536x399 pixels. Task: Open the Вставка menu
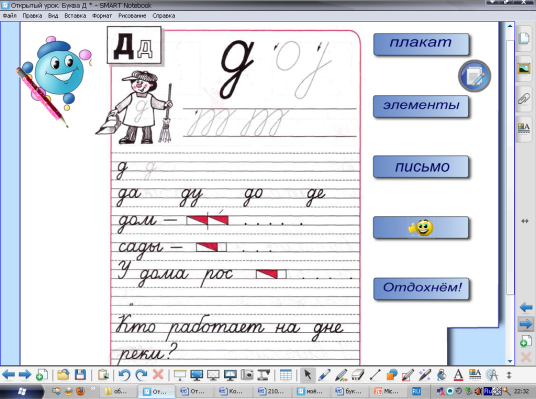tap(75, 16)
